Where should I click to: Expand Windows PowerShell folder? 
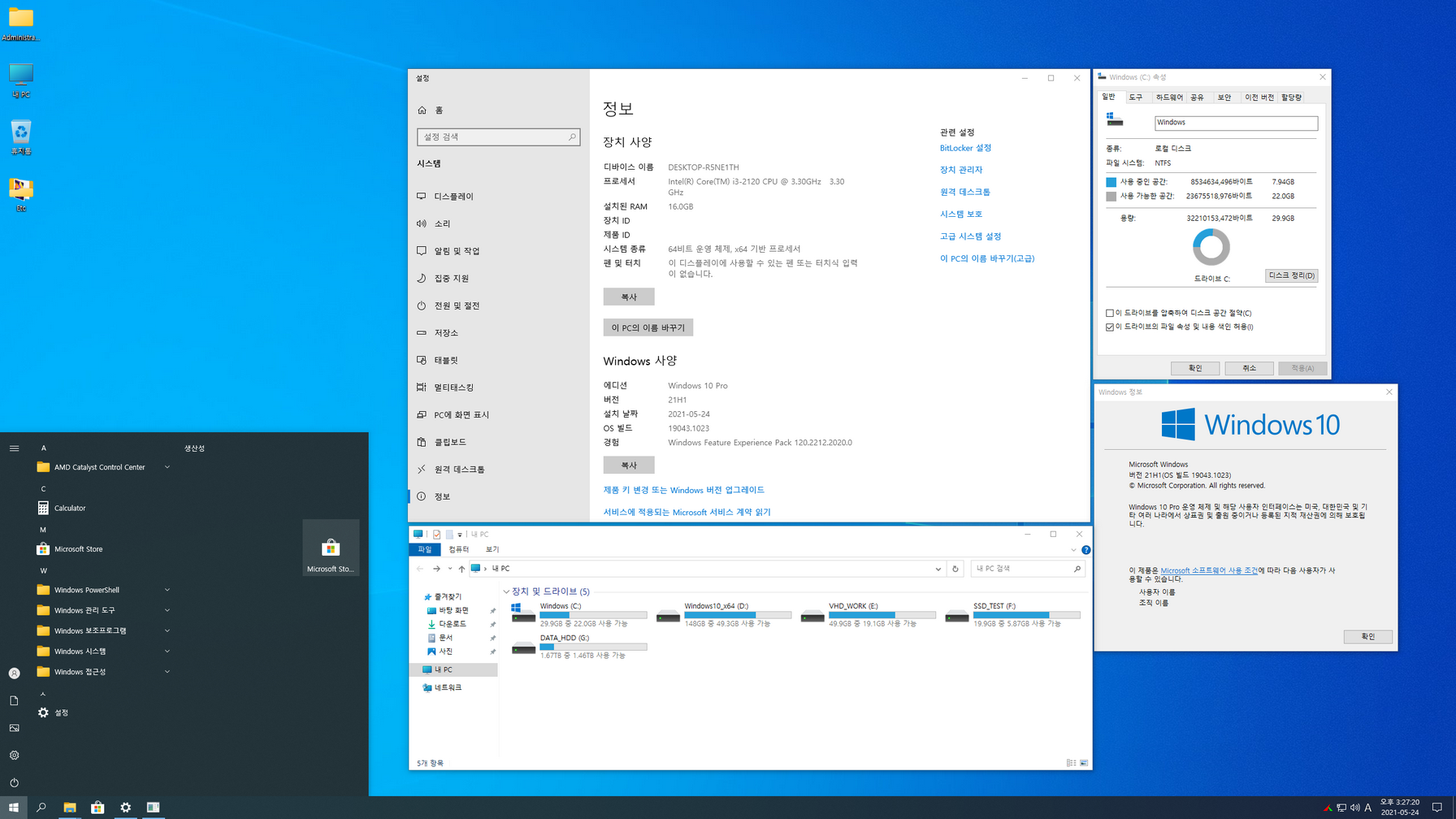coord(167,590)
